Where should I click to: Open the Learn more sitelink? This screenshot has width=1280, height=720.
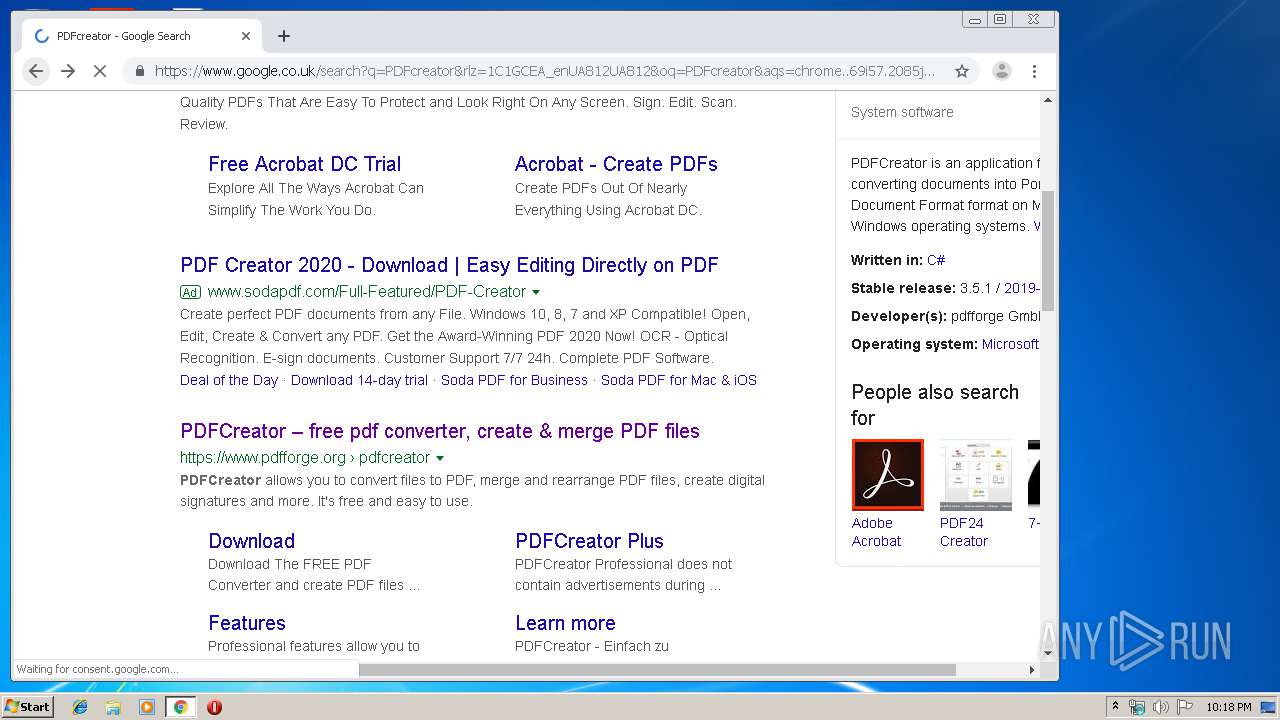pyautogui.click(x=565, y=623)
